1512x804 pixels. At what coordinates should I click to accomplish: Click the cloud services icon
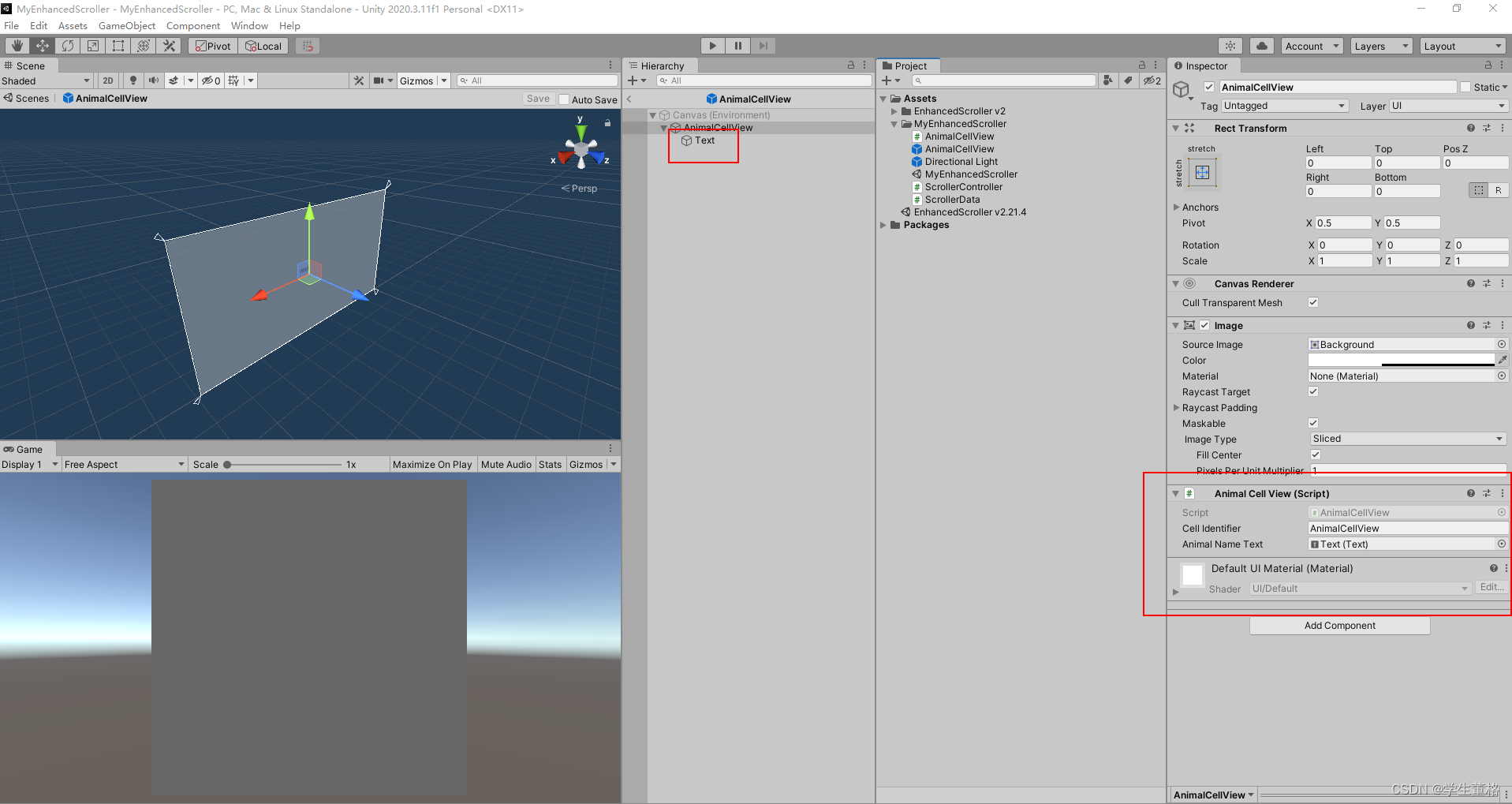pyautogui.click(x=1261, y=45)
